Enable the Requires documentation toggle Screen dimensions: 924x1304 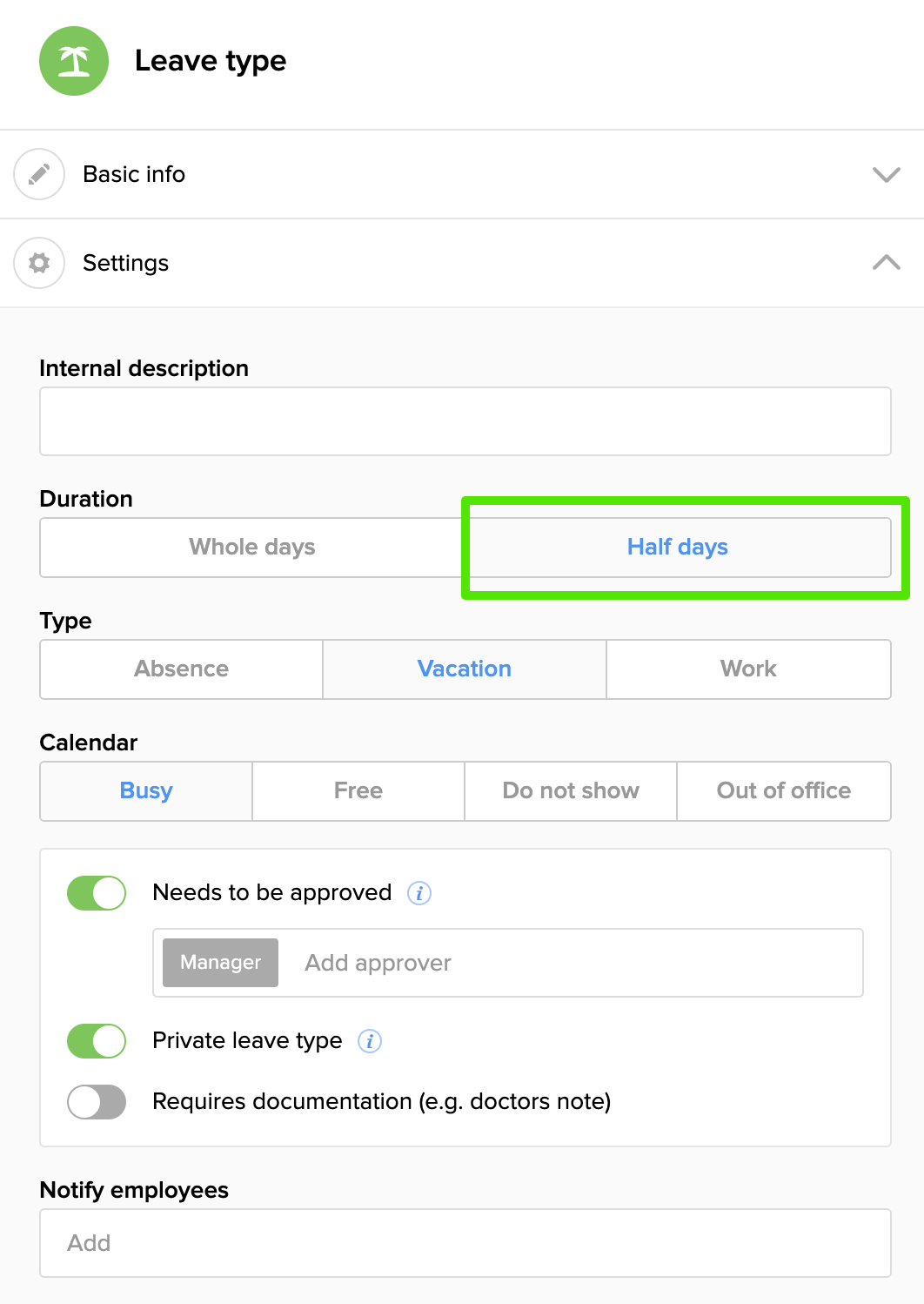tap(97, 1102)
